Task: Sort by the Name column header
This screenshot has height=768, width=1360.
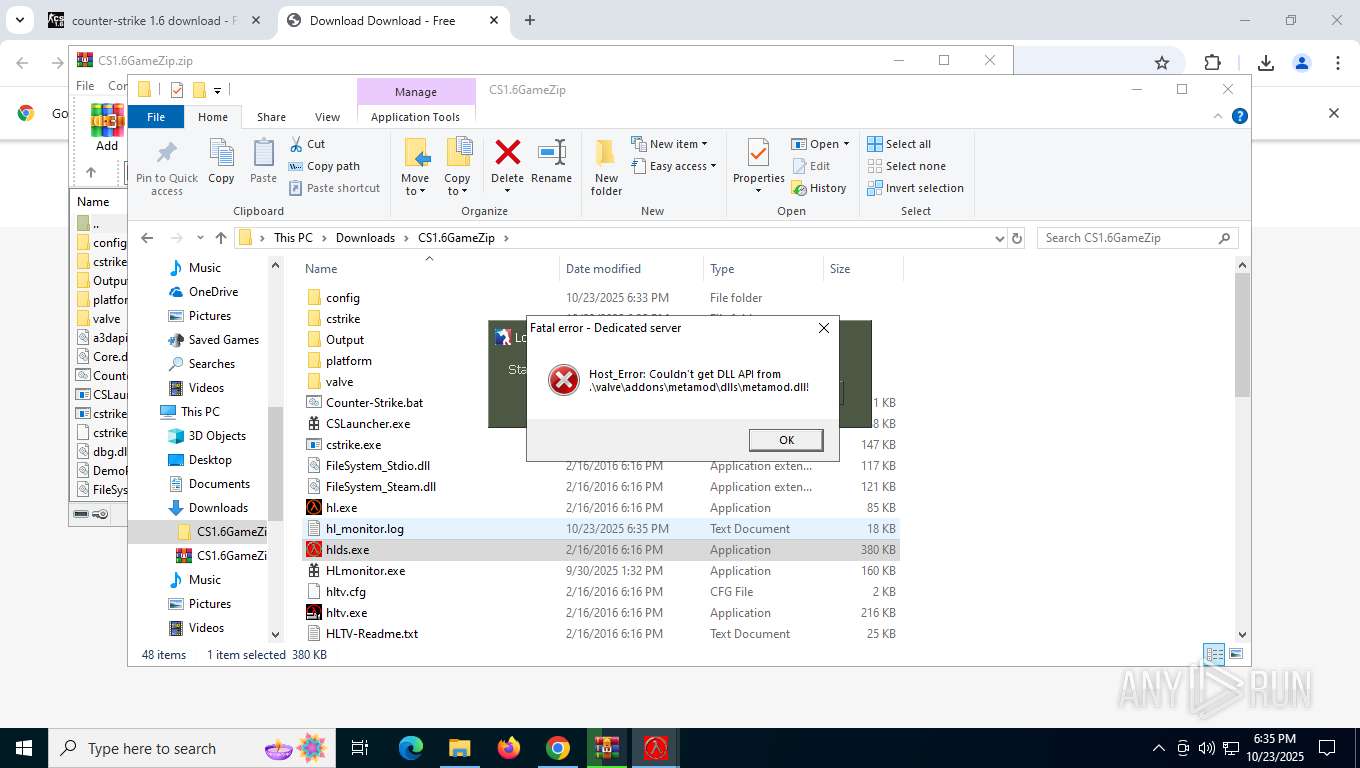Action: [430, 269]
